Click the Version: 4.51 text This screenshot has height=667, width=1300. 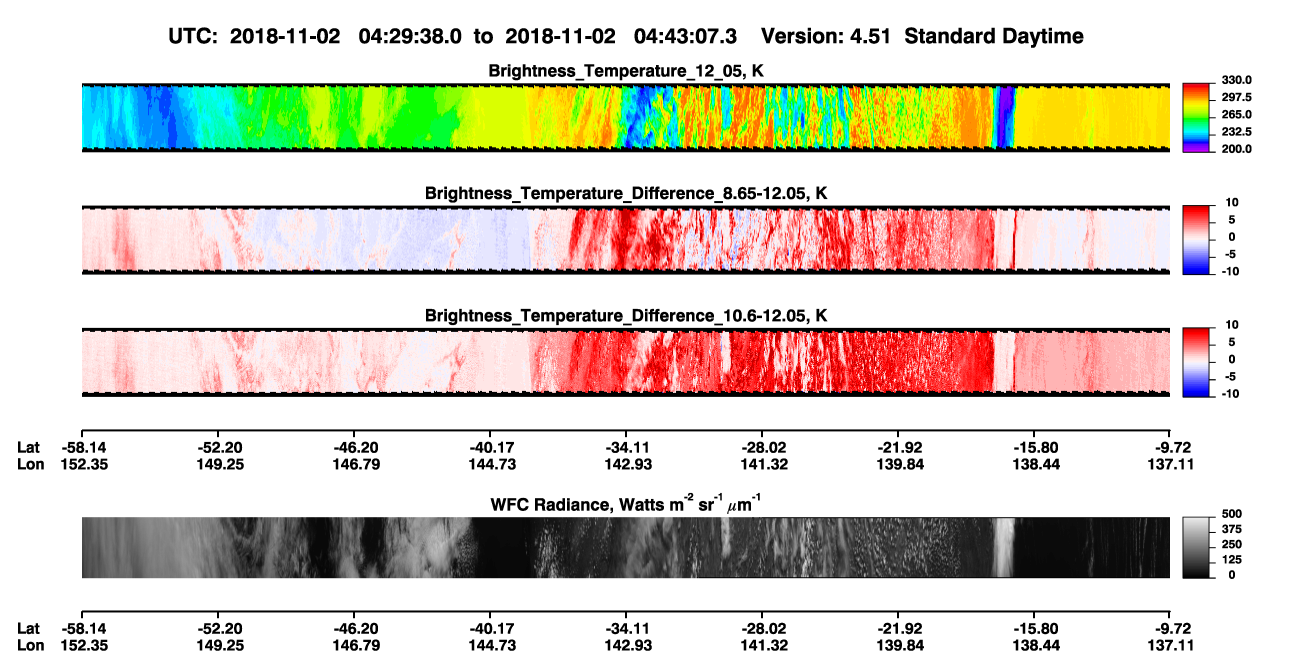click(x=826, y=36)
